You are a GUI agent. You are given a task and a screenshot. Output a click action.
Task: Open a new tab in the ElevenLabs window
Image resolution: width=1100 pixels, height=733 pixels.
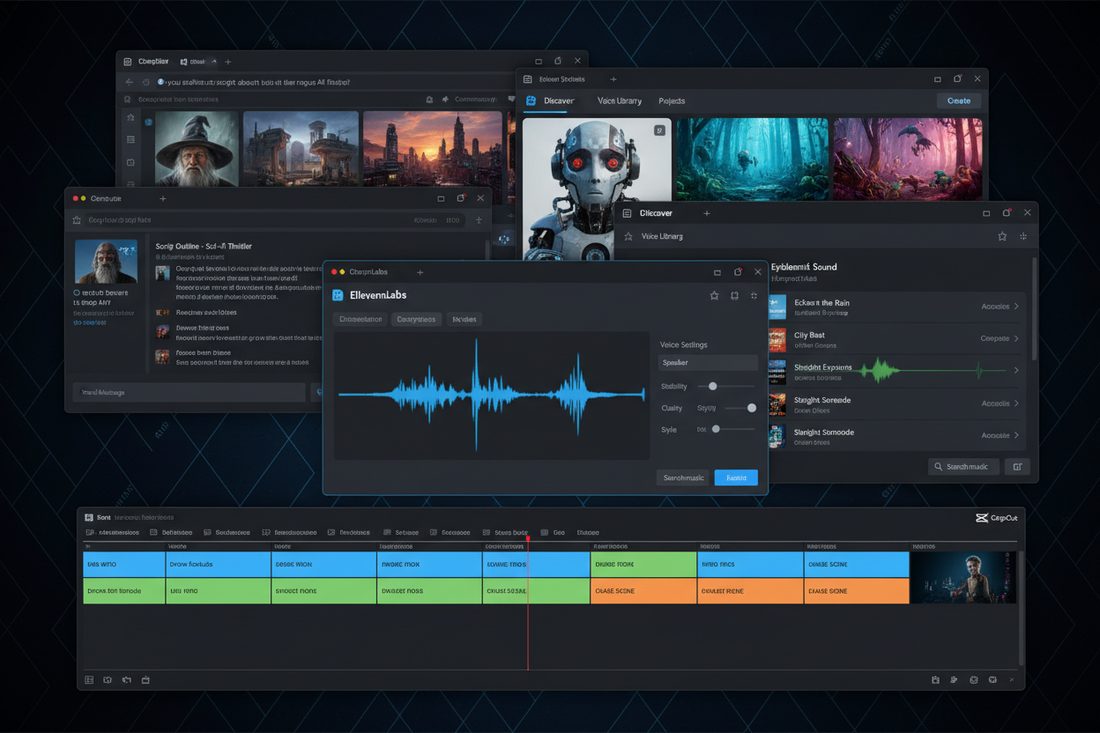point(420,272)
